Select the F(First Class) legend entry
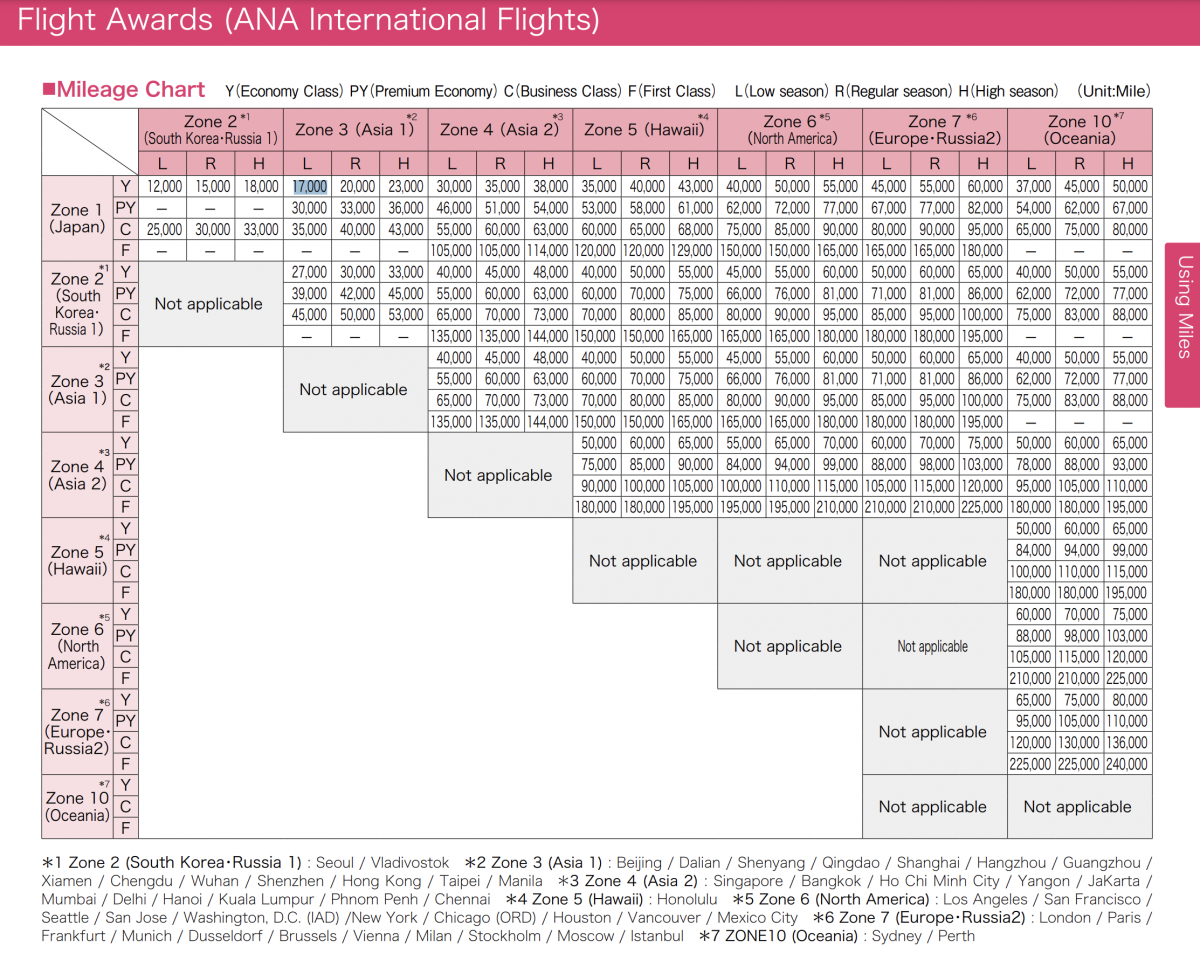 click(672, 91)
